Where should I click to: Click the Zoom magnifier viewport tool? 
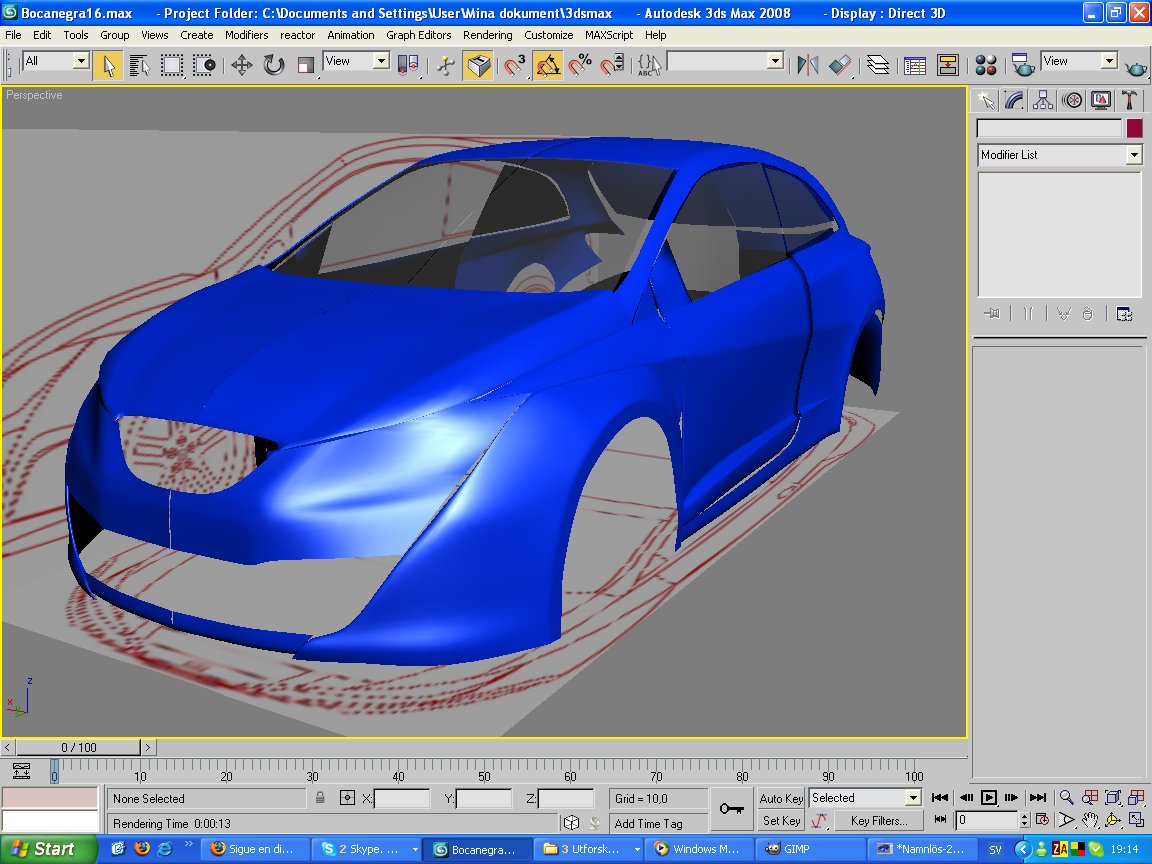point(1067,797)
